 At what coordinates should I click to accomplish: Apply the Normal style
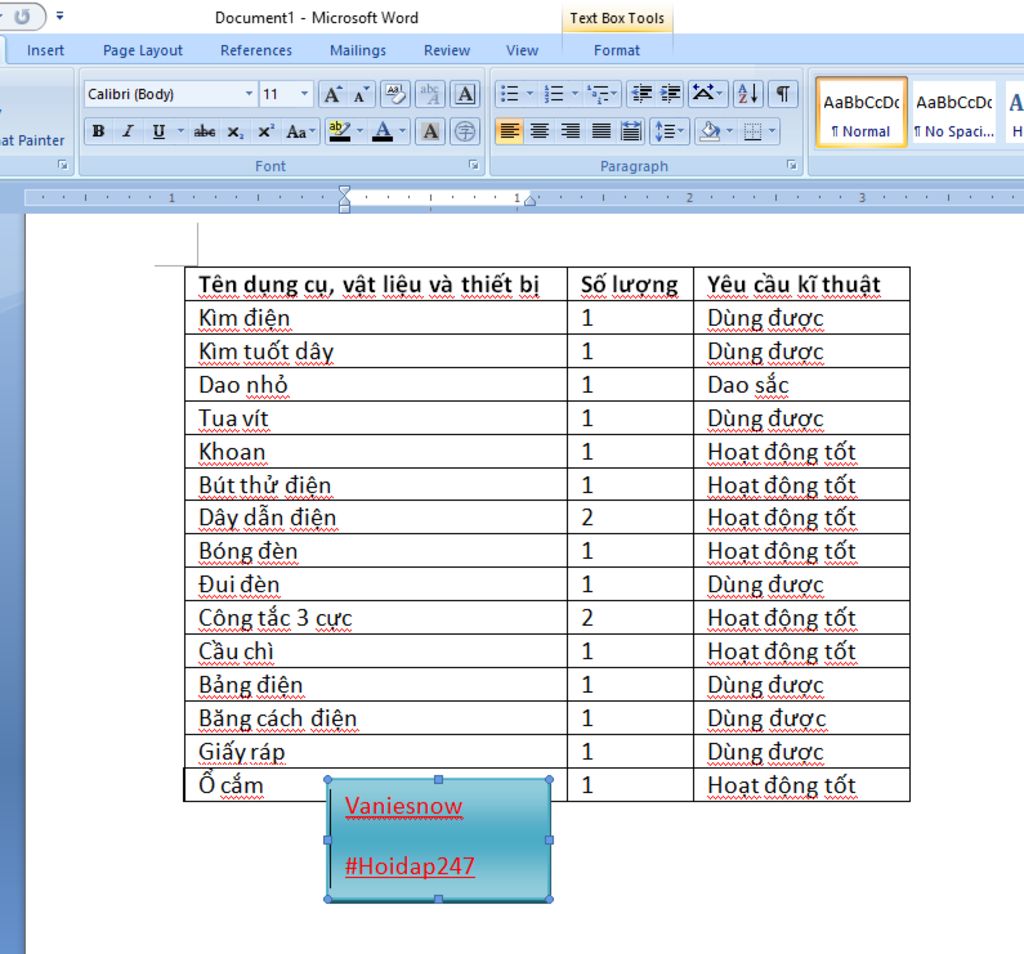pos(861,113)
